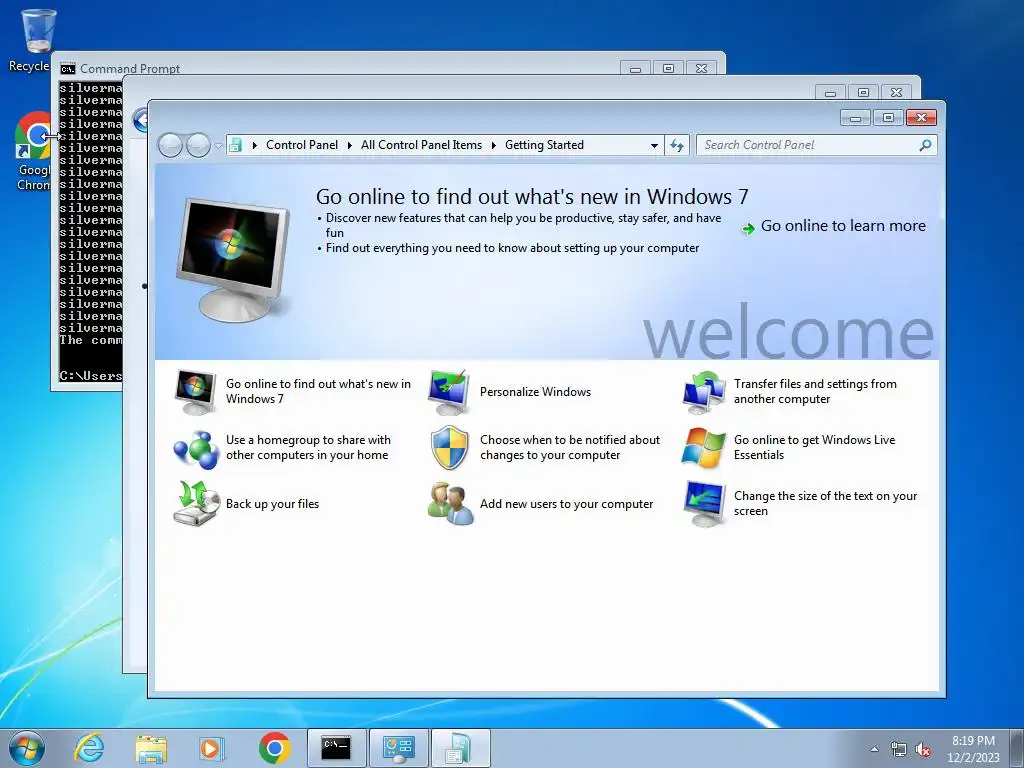This screenshot has height=768, width=1024.
Task: Click Go online to learn more link
Action: point(843,226)
